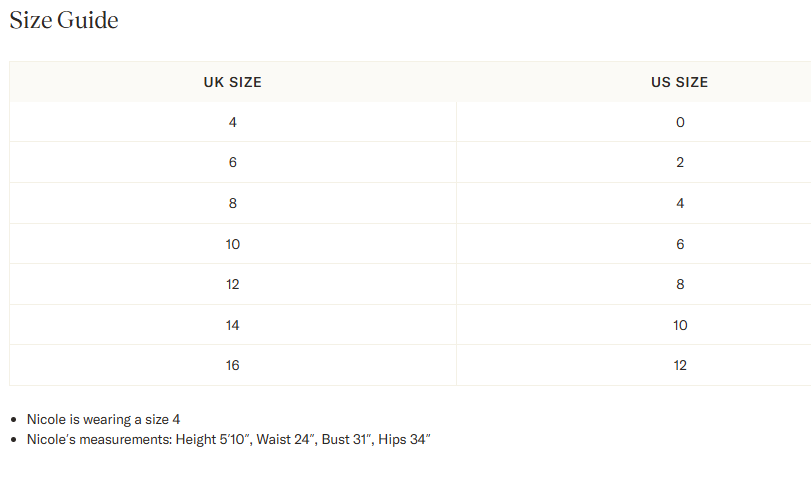Select the US SIZE column header
Image resolution: width=811 pixels, height=477 pixels.
click(680, 82)
